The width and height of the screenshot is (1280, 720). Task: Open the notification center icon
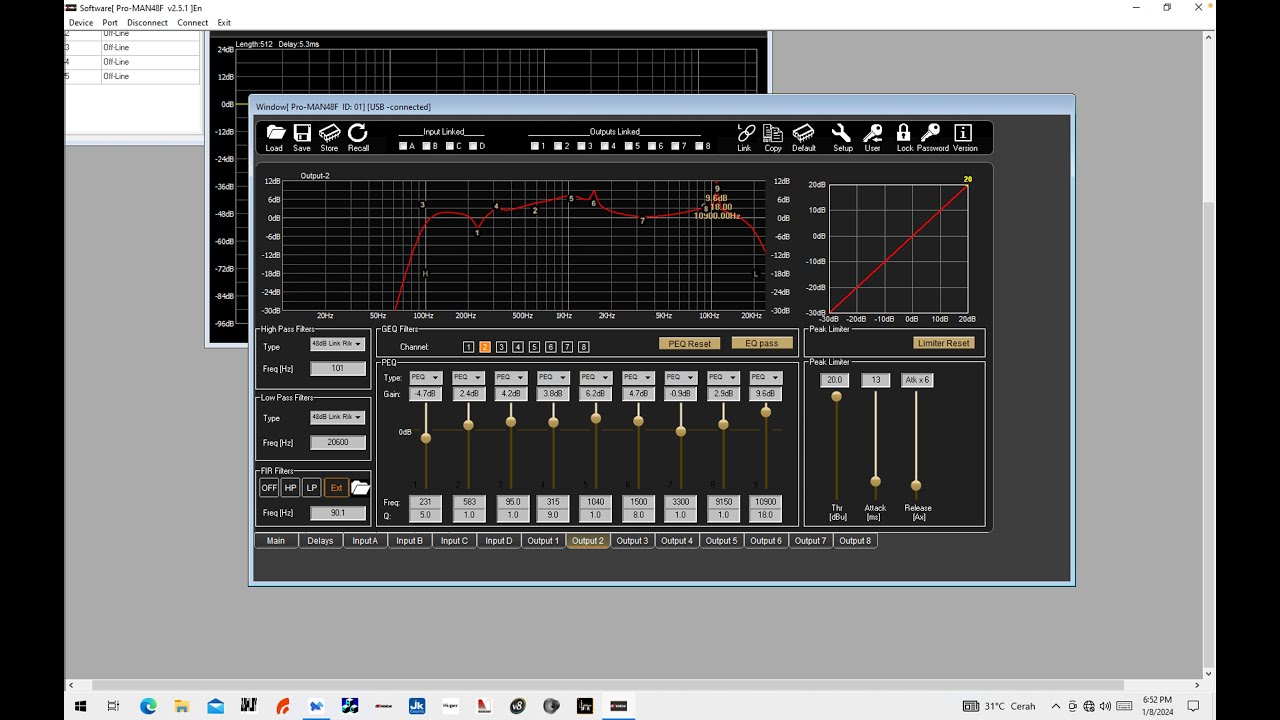(1194, 706)
